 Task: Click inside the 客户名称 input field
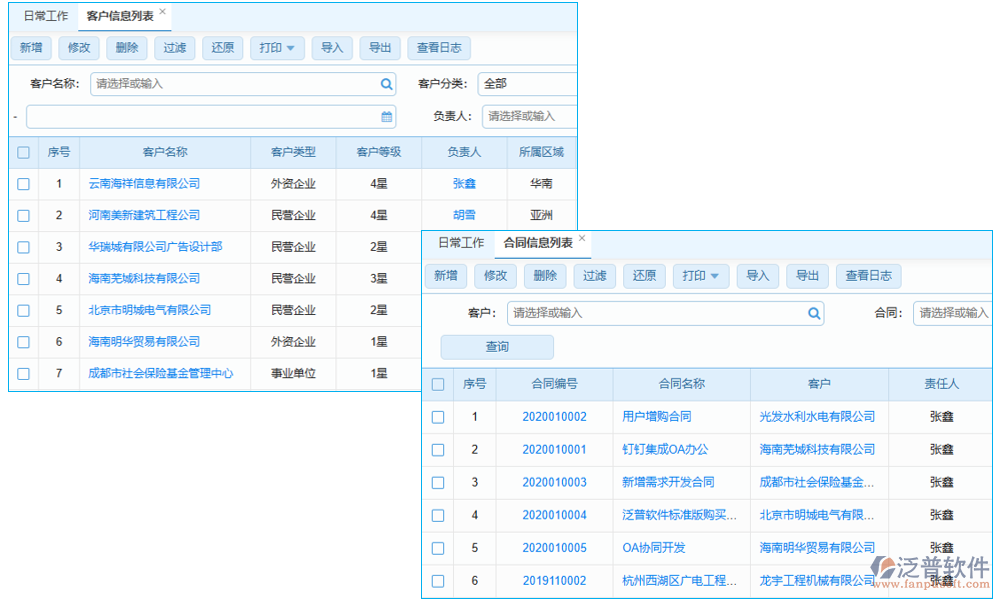click(x=230, y=83)
